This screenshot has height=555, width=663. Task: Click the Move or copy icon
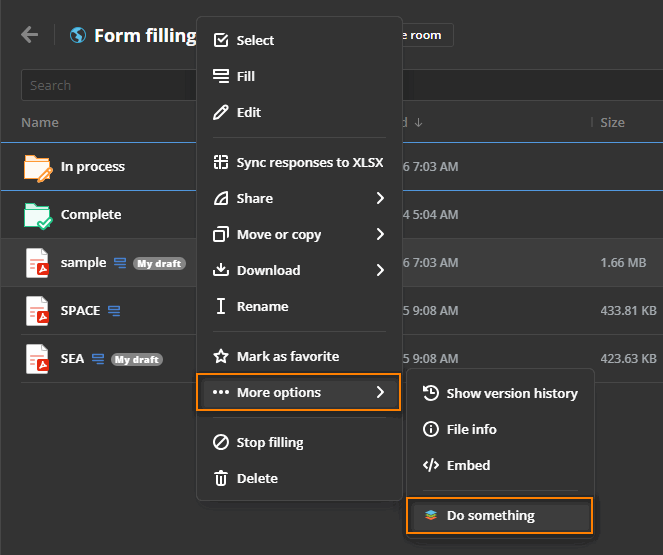click(x=221, y=234)
